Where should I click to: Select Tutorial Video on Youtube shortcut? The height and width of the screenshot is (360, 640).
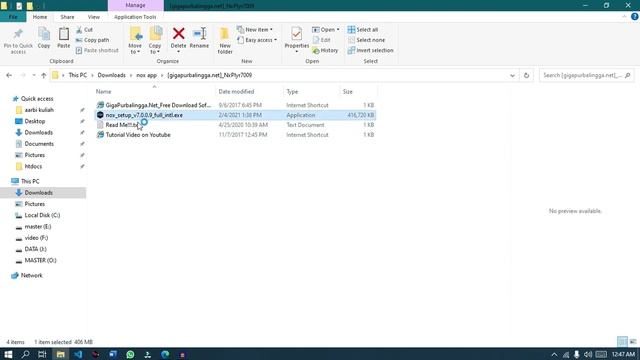(235, 135)
